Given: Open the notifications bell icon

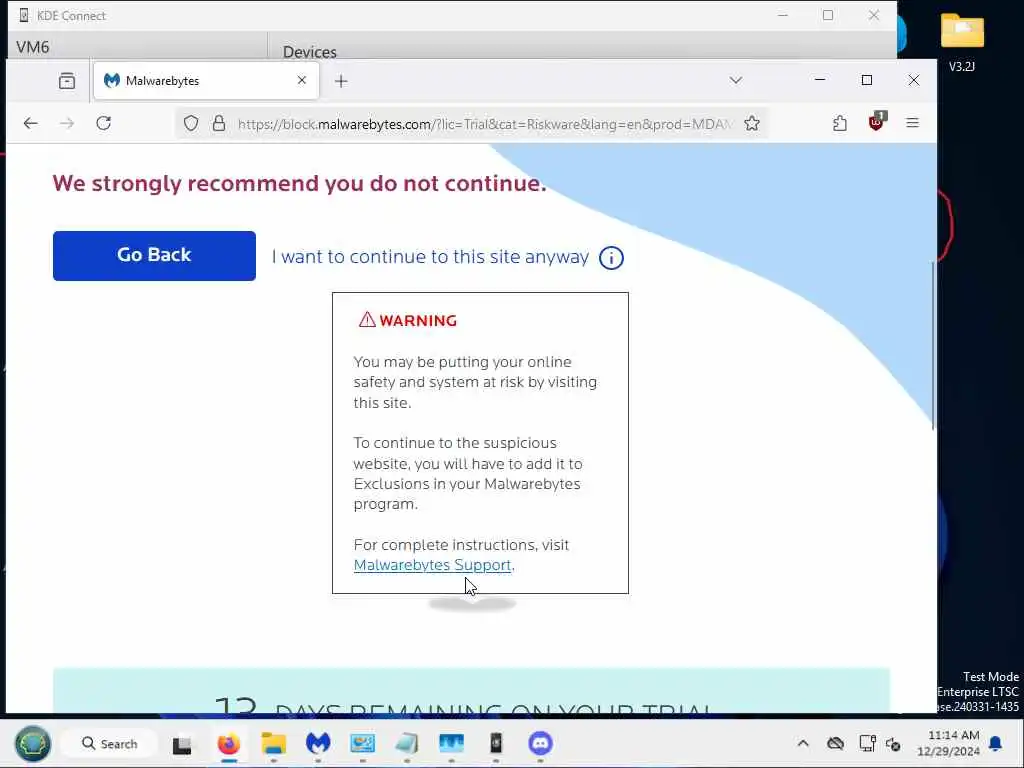Looking at the screenshot, I should (995, 743).
